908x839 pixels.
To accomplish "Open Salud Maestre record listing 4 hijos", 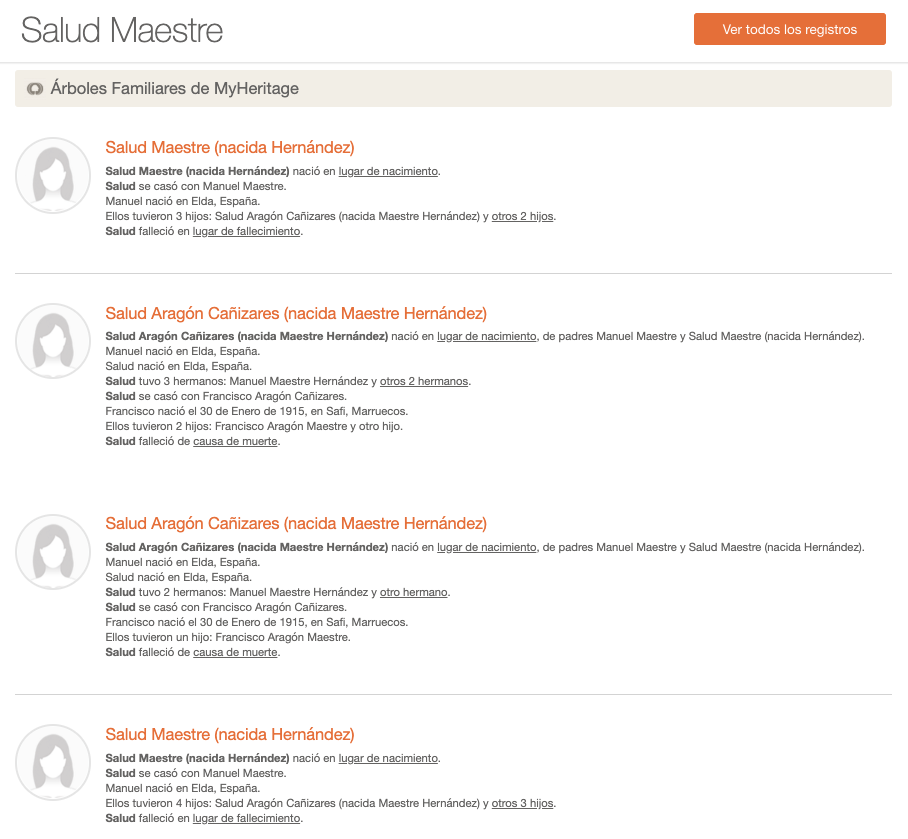I will pos(229,735).
